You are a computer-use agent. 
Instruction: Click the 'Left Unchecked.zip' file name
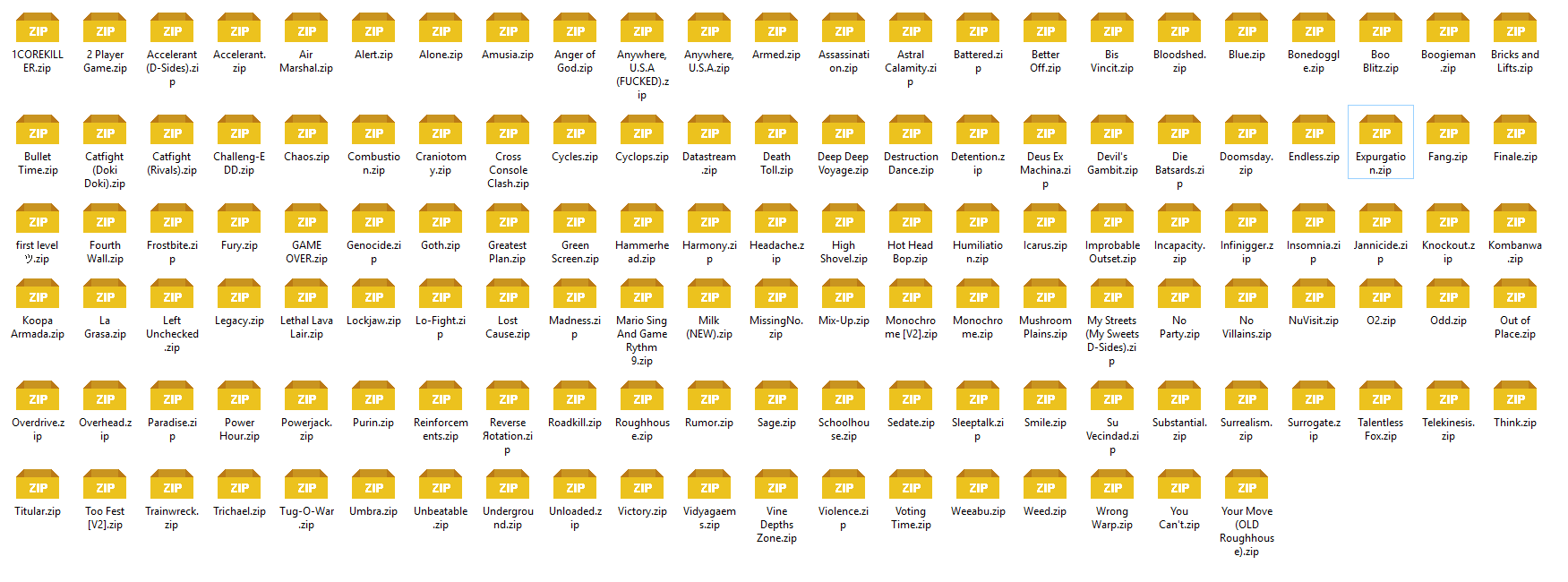coord(172,334)
